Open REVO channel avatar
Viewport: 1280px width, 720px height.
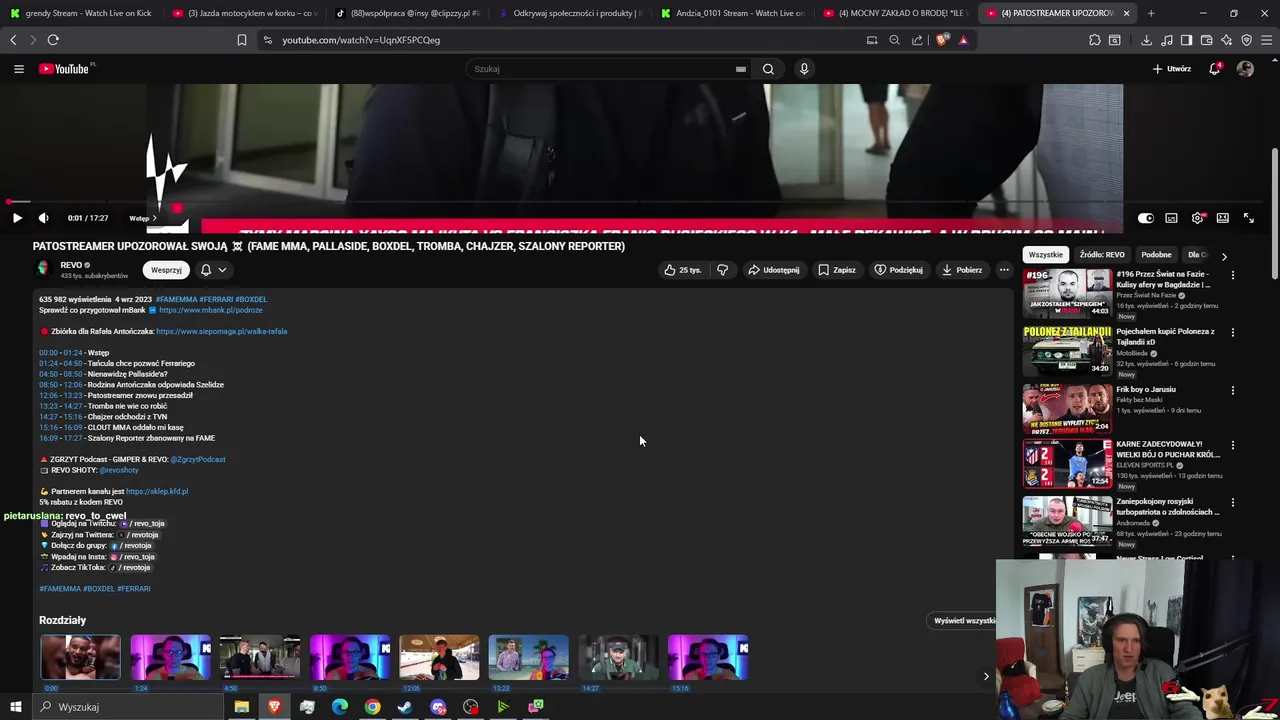(x=43, y=268)
